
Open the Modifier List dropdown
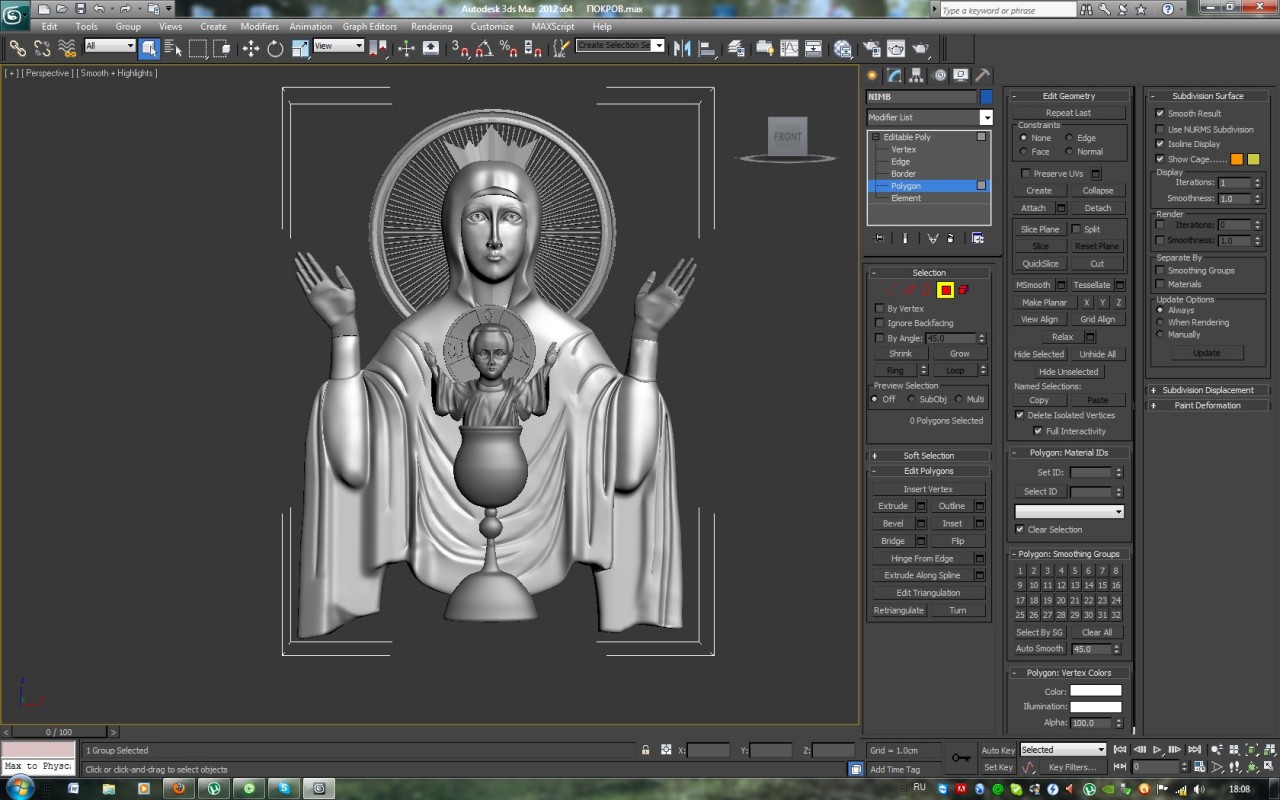[929, 117]
